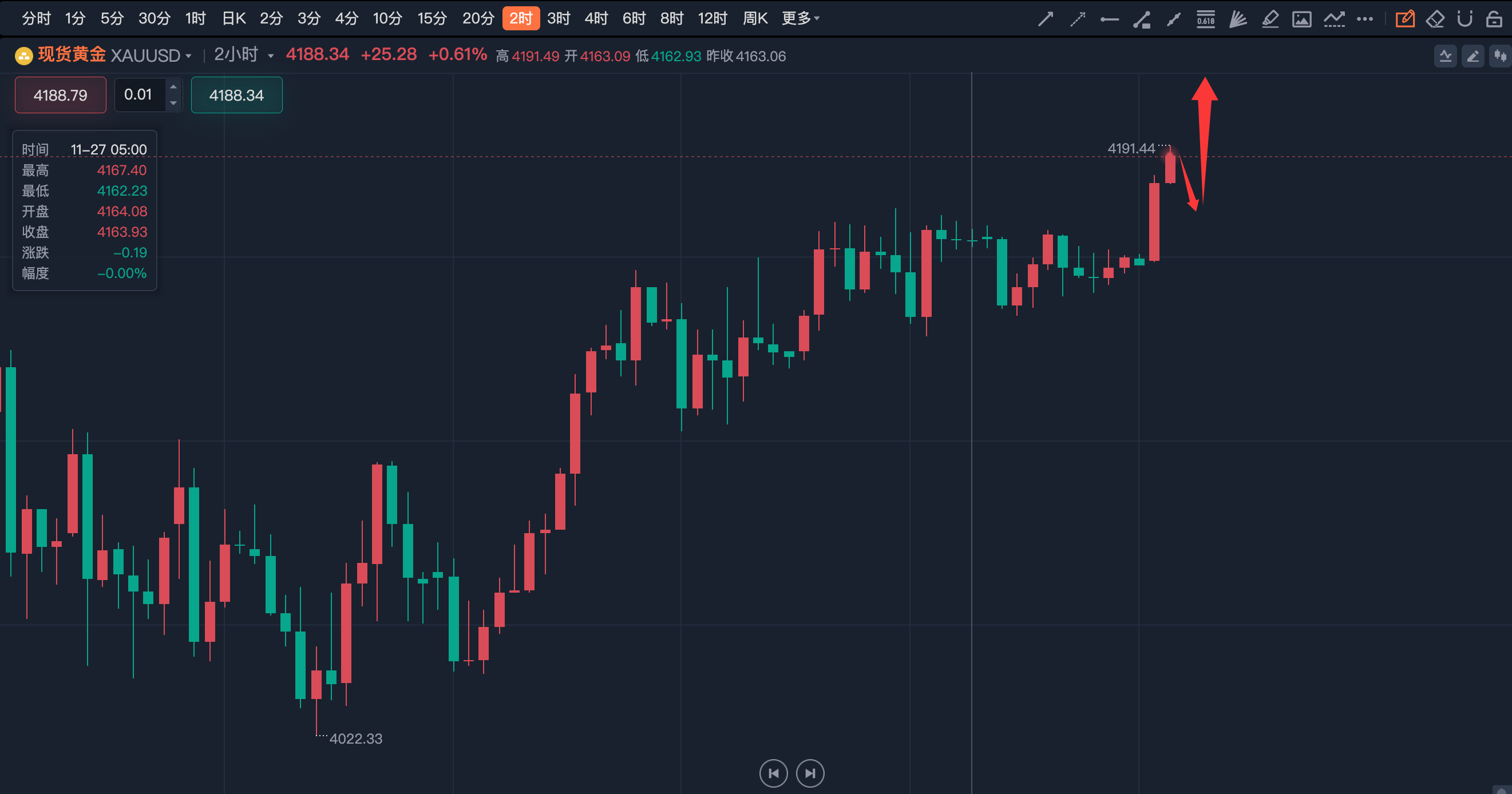This screenshot has height=794, width=1512.
Task: Increase the lot size stepper
Action: point(173,87)
